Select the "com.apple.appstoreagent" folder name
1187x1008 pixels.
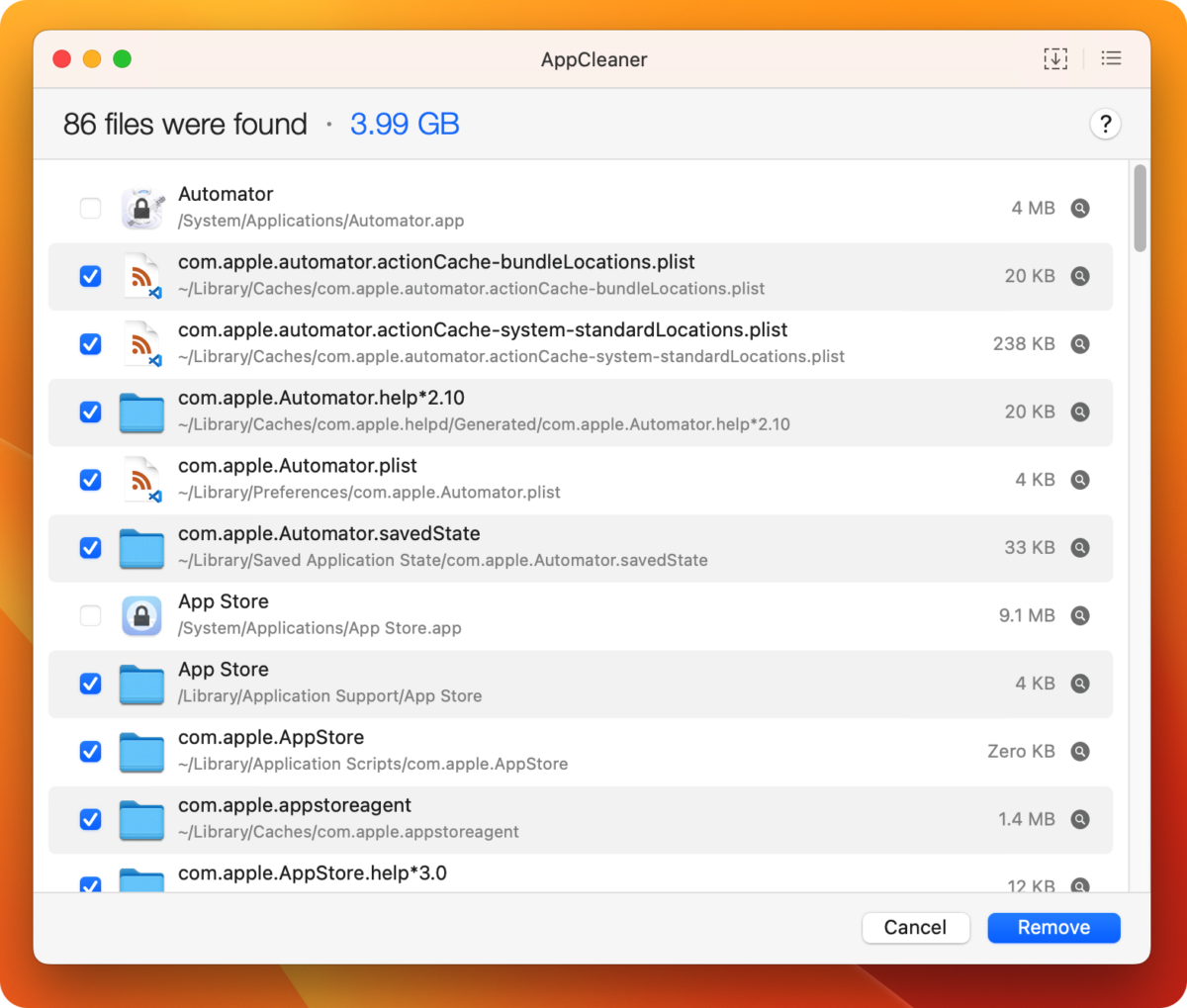pyautogui.click(x=295, y=806)
